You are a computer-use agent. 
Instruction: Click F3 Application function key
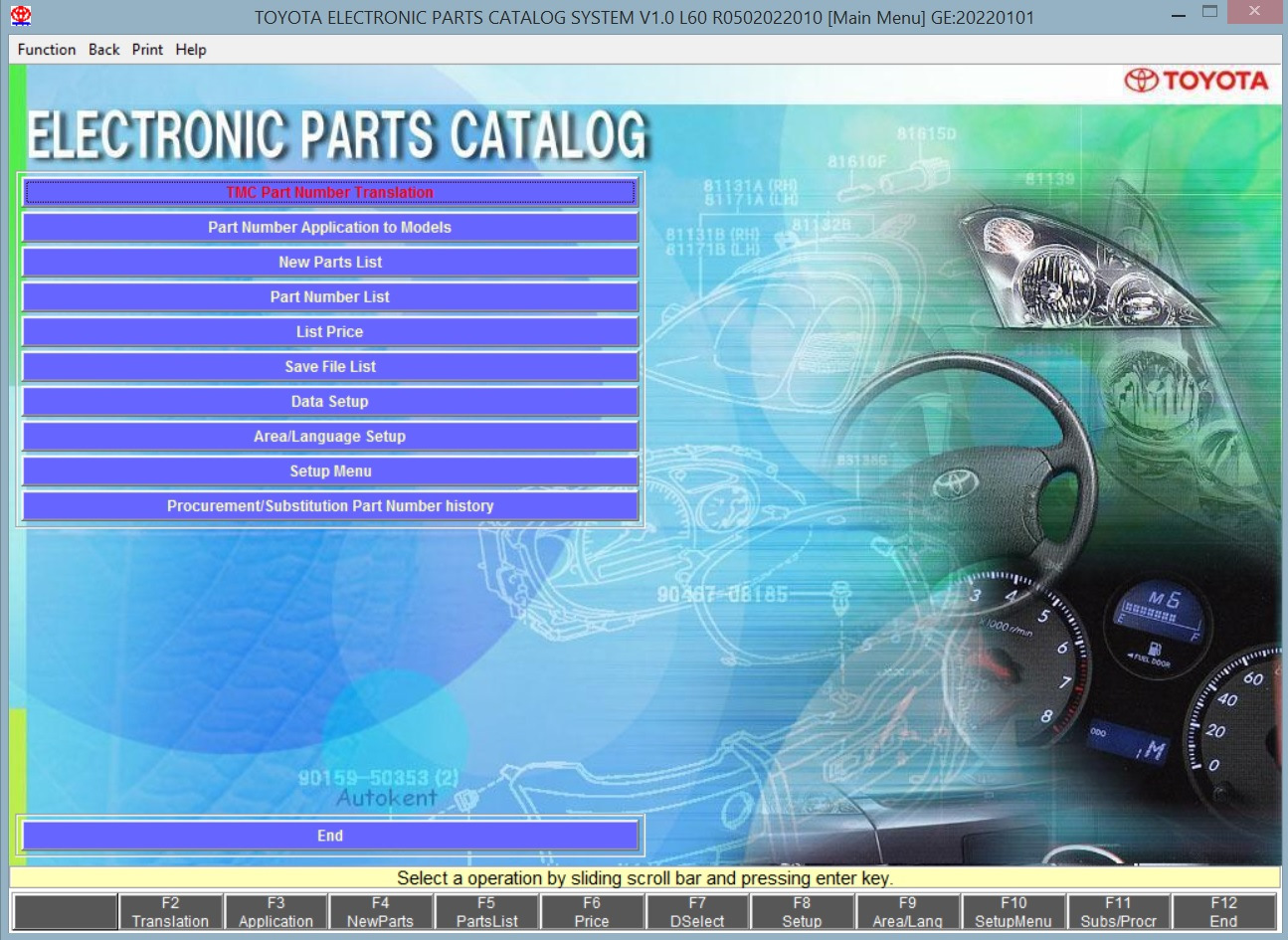click(276, 912)
